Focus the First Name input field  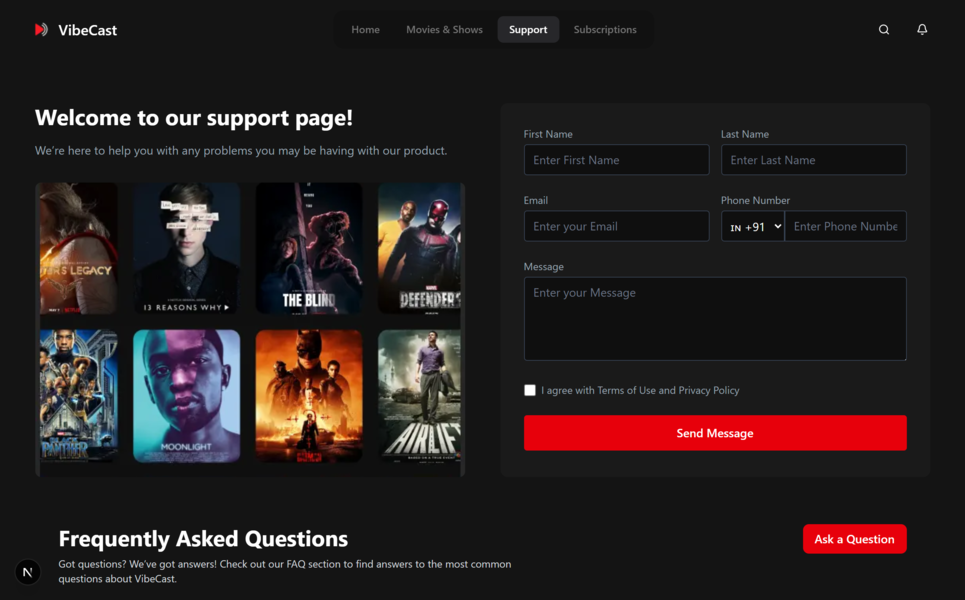point(616,160)
